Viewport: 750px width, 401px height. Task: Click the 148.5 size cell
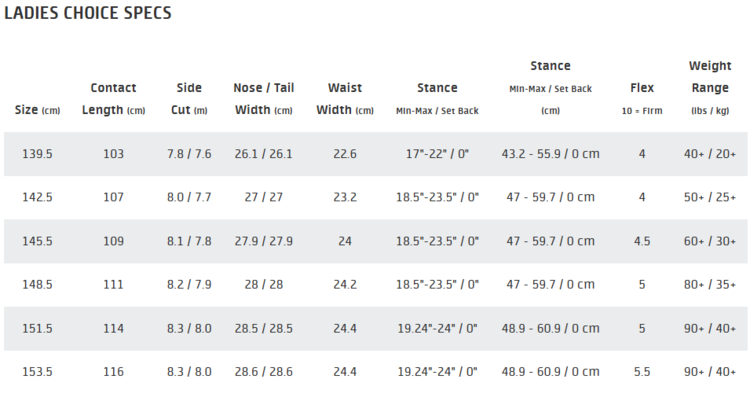(38, 285)
